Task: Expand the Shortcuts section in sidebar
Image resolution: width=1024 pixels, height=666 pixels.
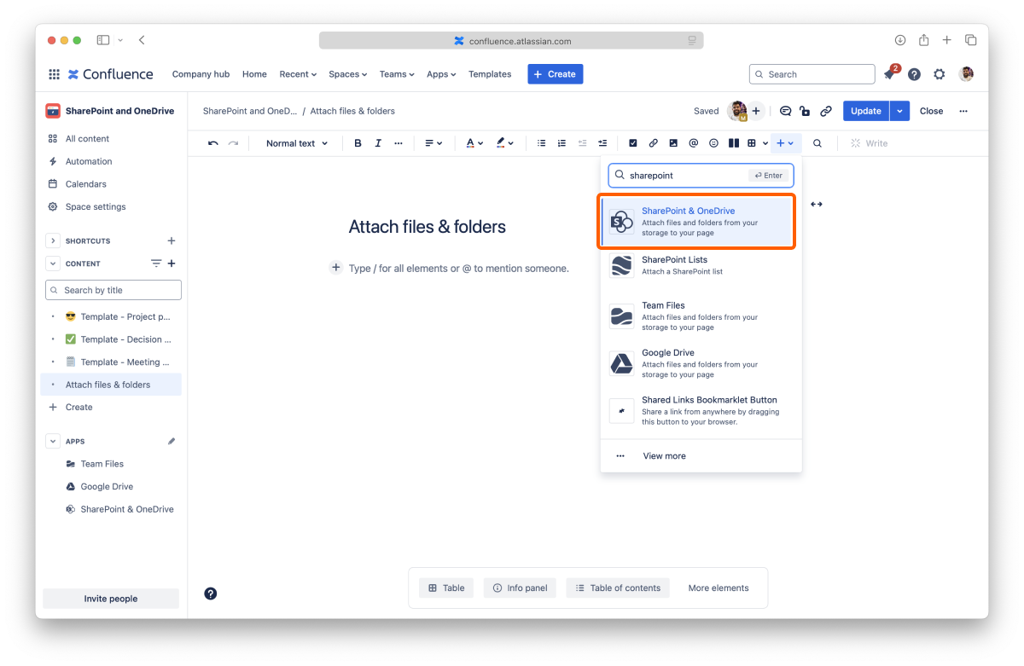Action: [x=53, y=241]
